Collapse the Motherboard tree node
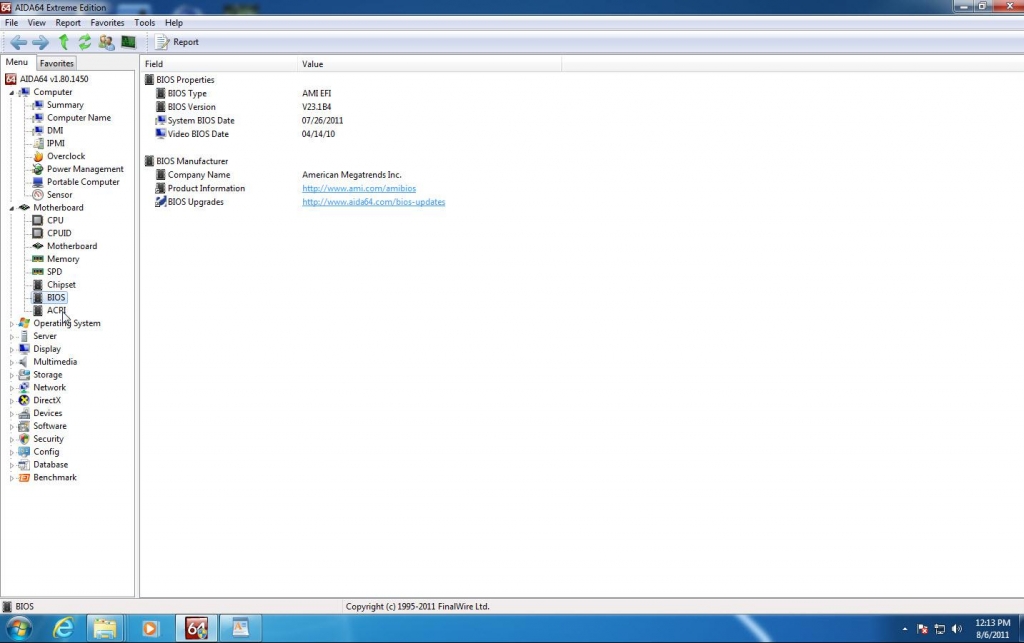This screenshot has width=1024, height=643. coord(12,208)
